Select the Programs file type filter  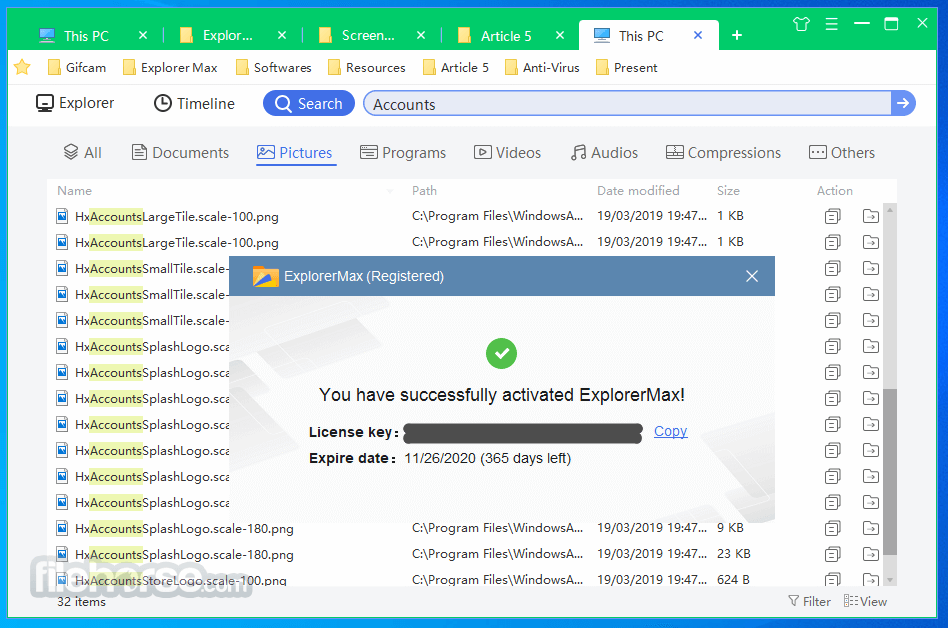(403, 153)
